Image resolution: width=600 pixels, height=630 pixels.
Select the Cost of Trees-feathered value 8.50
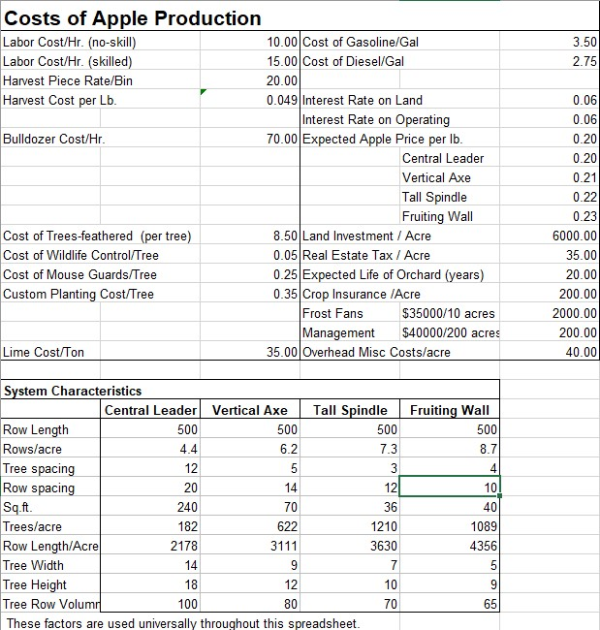pyautogui.click(x=285, y=236)
